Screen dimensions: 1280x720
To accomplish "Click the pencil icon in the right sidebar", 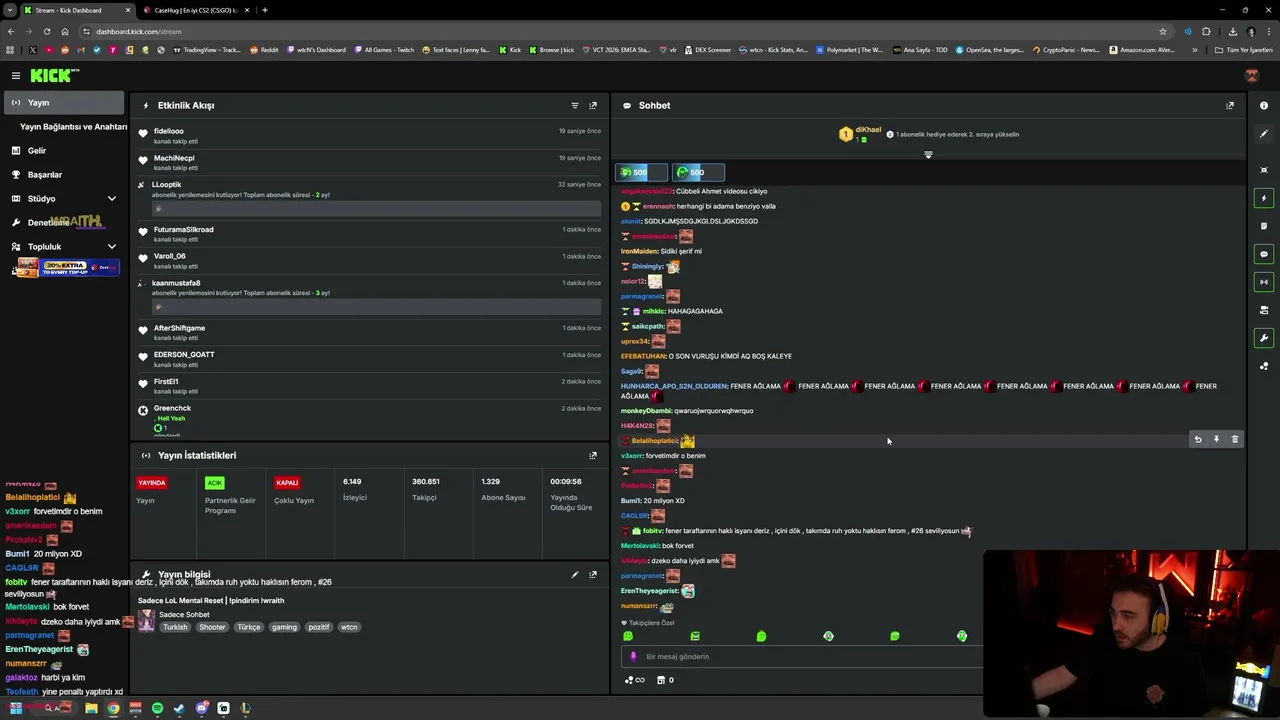I will [x=1264, y=133].
